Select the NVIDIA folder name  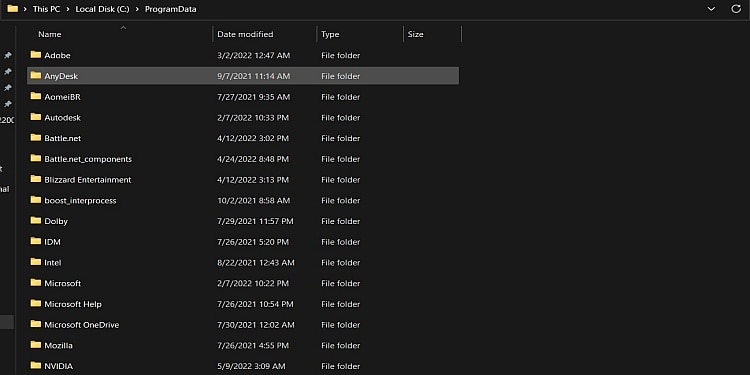click(59, 366)
